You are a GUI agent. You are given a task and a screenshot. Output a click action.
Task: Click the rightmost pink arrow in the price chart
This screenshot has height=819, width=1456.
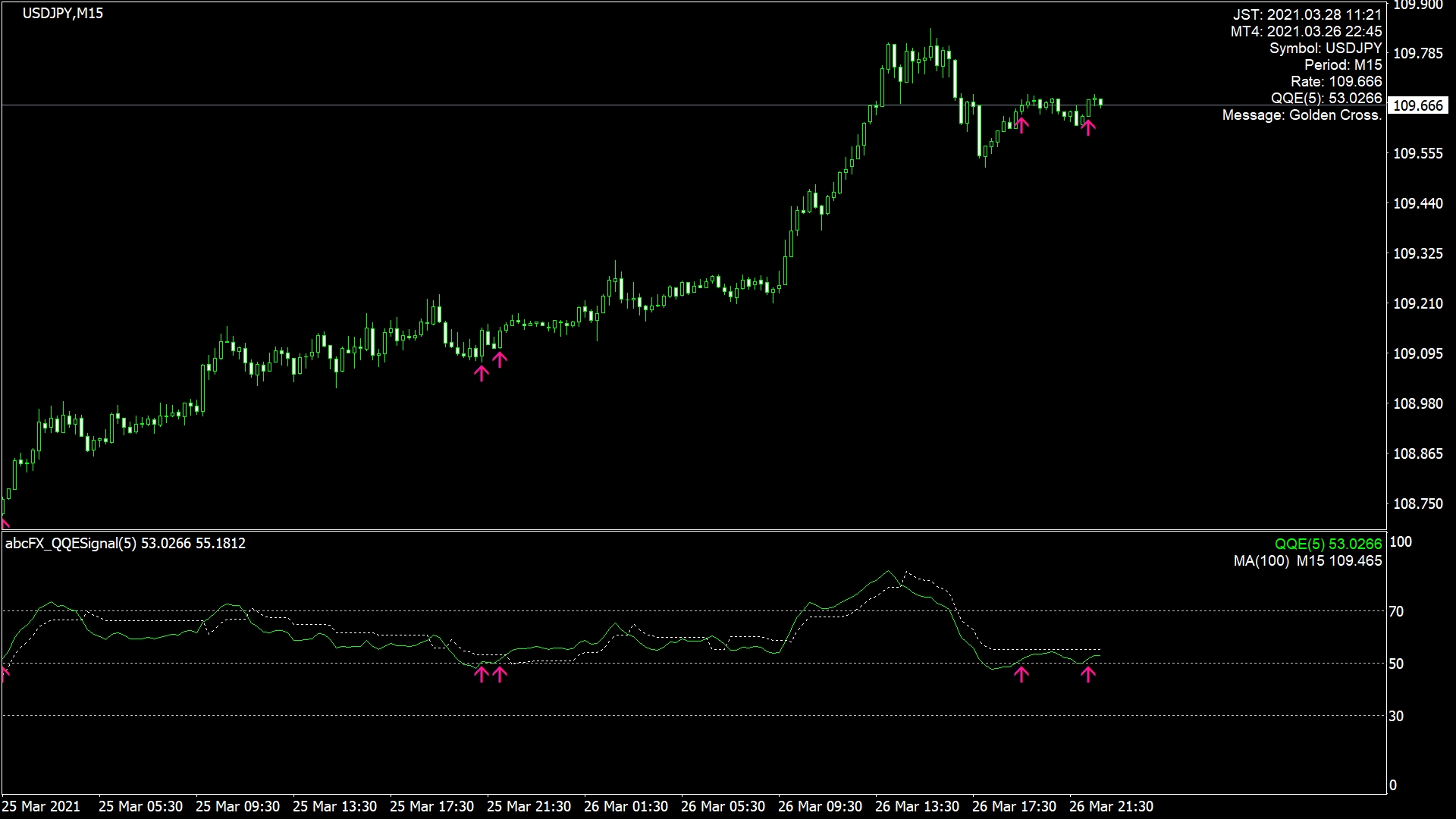pyautogui.click(x=1088, y=127)
